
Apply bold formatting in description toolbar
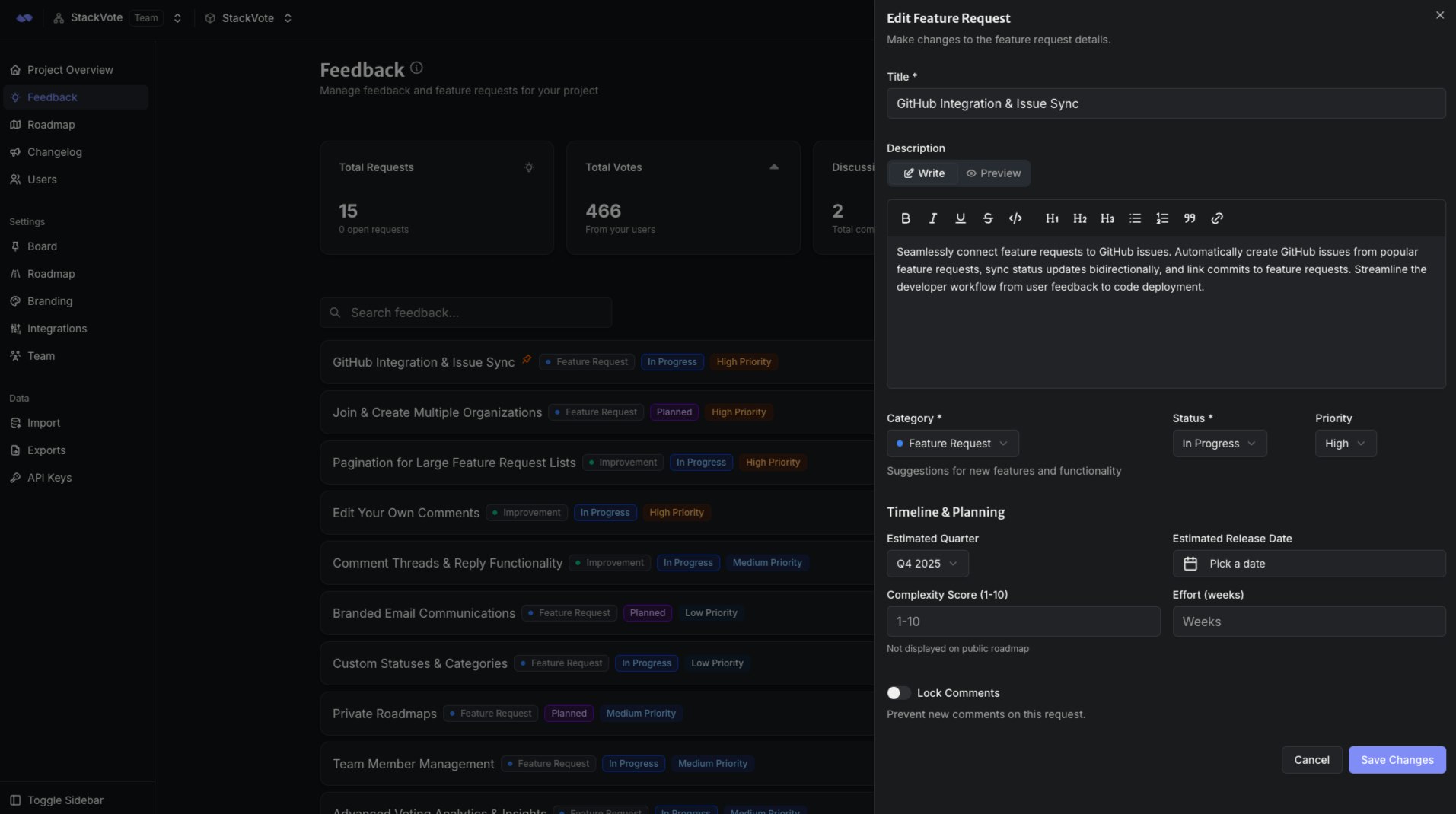click(906, 218)
